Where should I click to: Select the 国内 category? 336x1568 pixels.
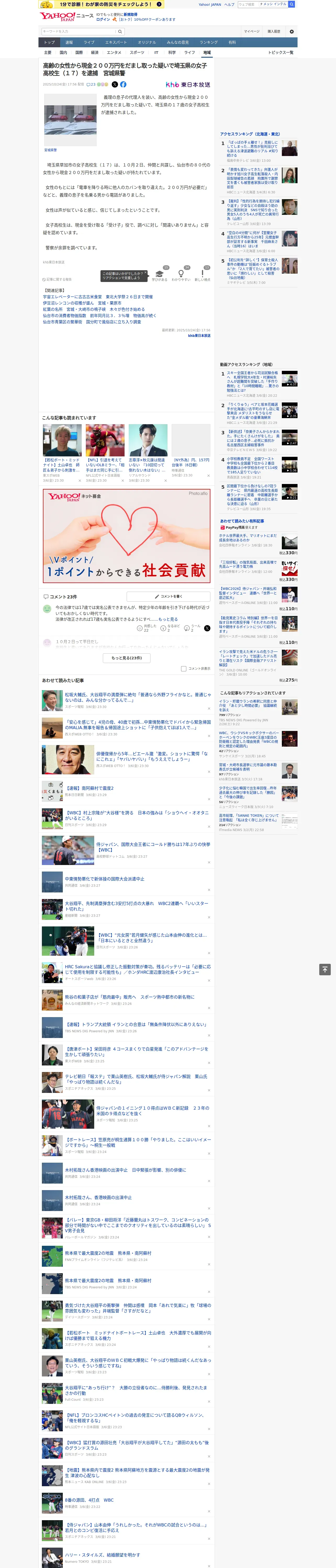[63, 52]
